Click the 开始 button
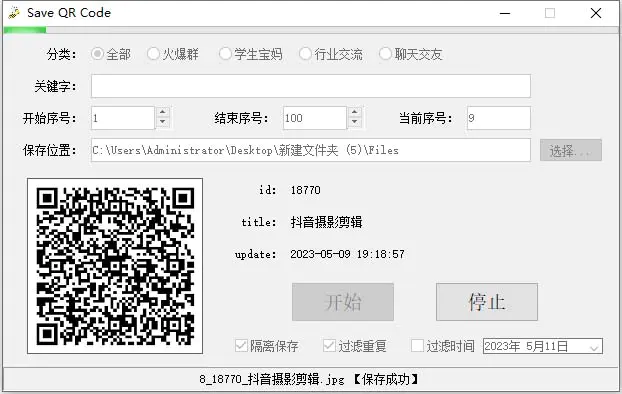The height and width of the screenshot is (394, 622). pyautogui.click(x=343, y=302)
